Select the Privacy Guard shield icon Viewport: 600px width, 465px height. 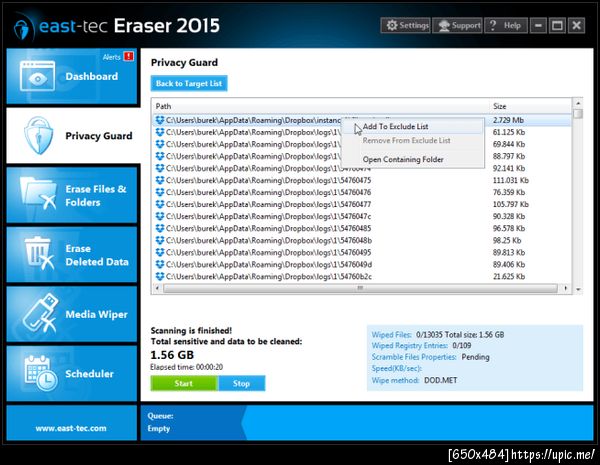[x=39, y=136]
